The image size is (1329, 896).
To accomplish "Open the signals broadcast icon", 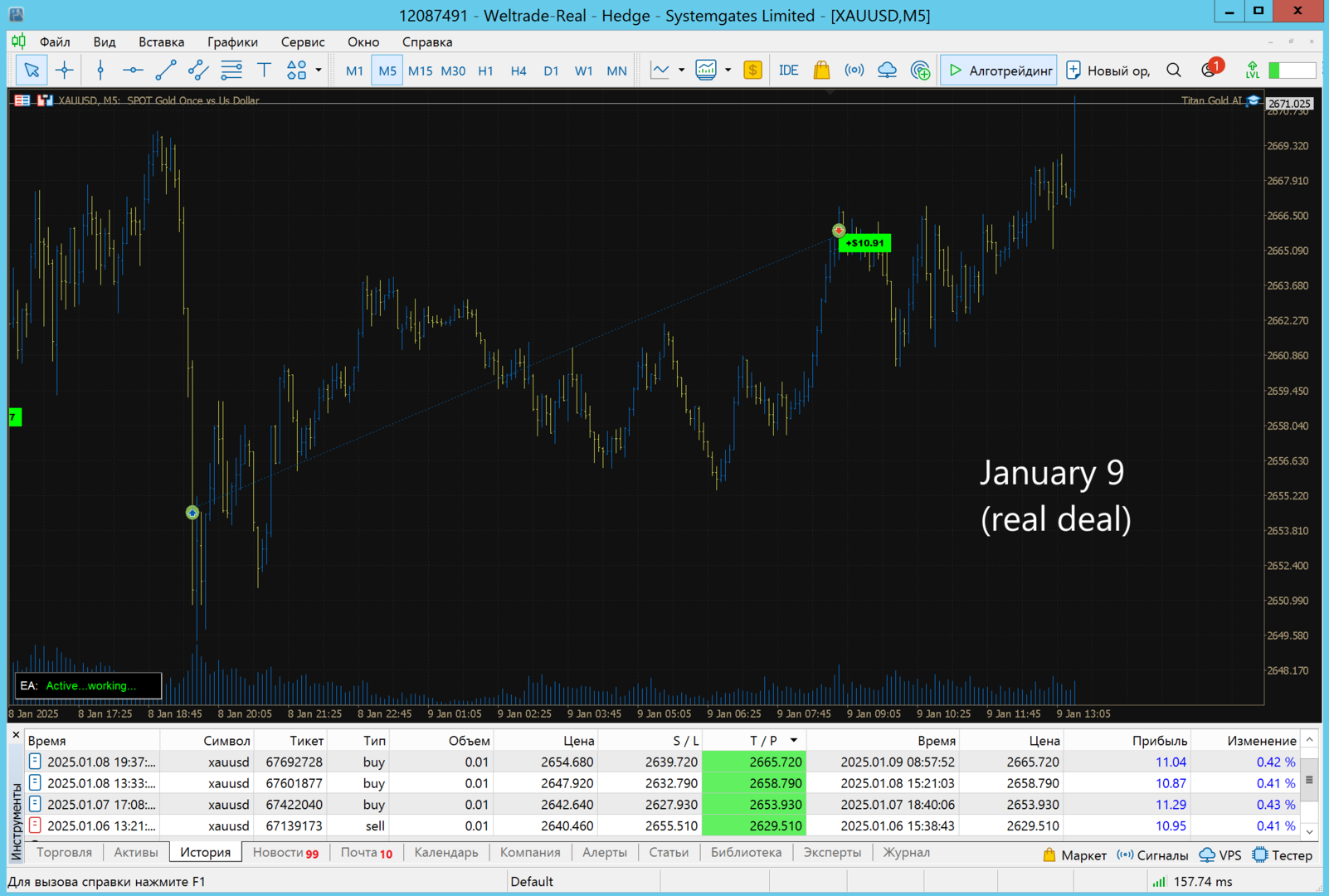I will [x=854, y=71].
